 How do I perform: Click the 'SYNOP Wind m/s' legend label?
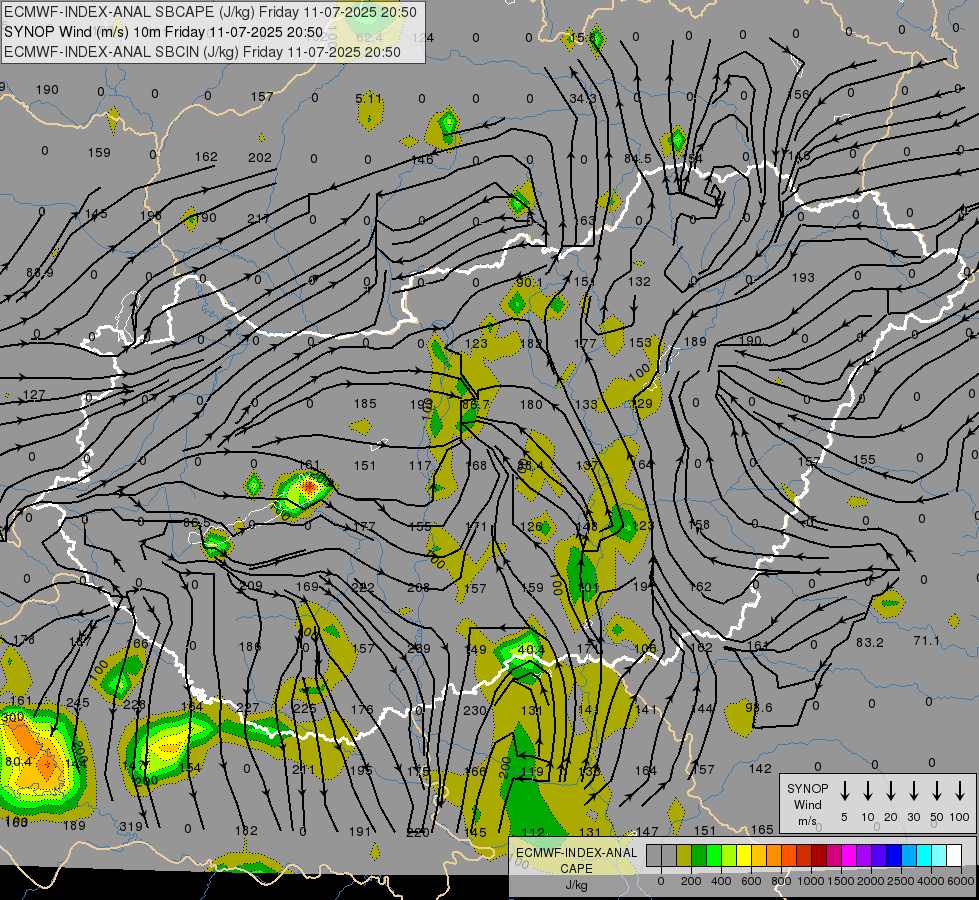[x=807, y=804]
